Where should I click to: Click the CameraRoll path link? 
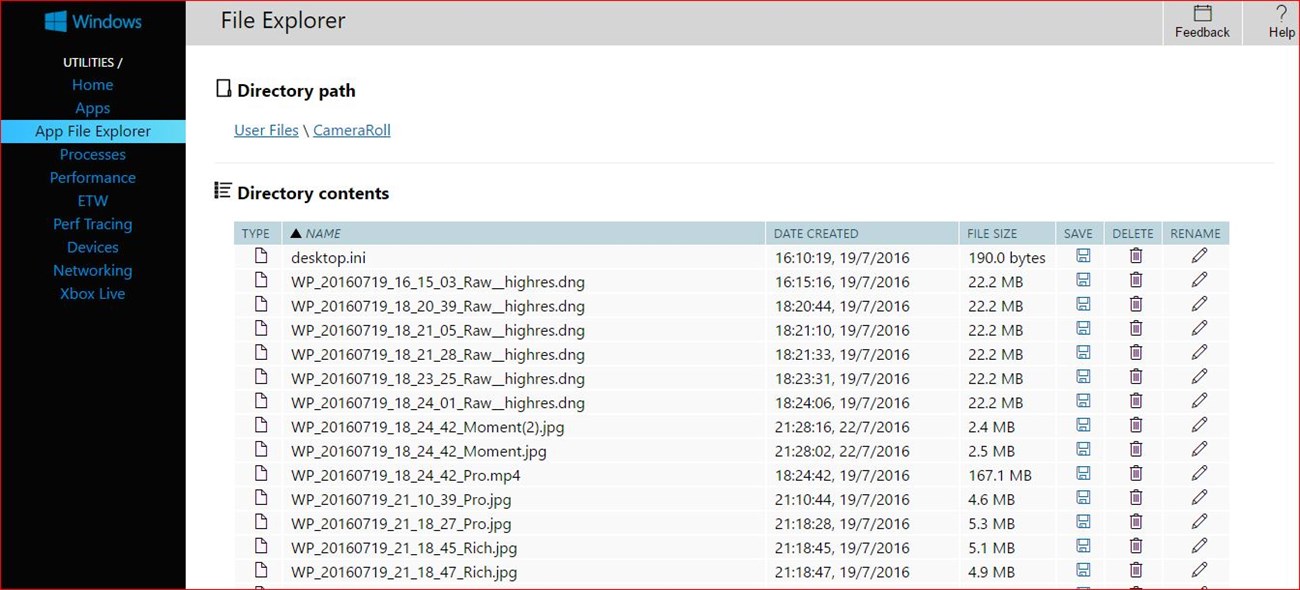click(352, 130)
